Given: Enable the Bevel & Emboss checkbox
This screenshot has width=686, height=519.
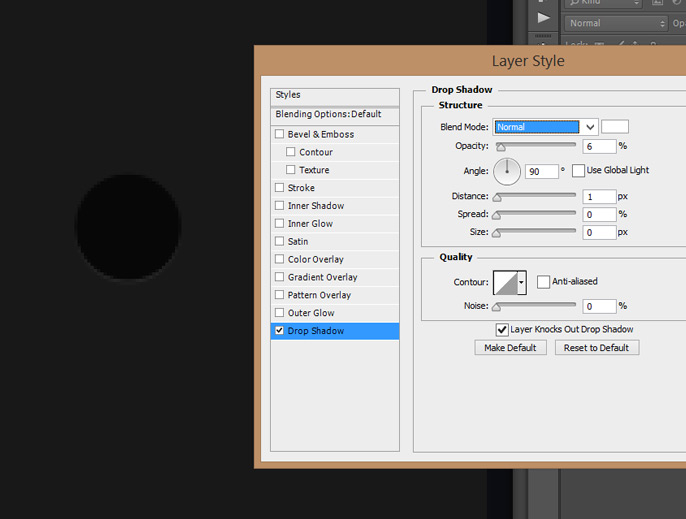Looking at the screenshot, I should (280, 134).
